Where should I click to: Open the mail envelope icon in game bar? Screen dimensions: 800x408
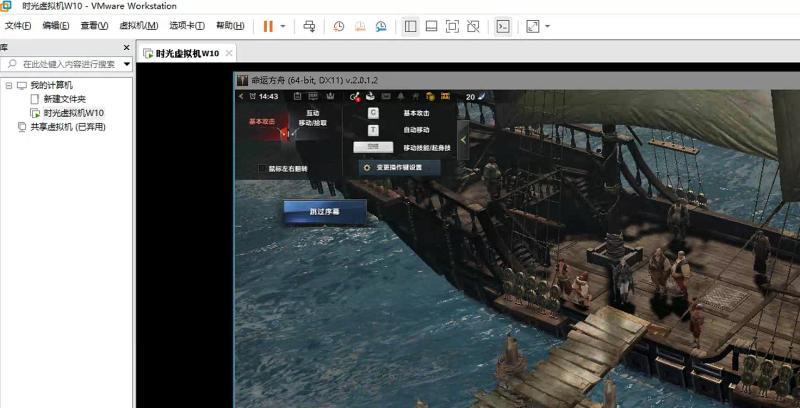pyautogui.click(x=386, y=96)
